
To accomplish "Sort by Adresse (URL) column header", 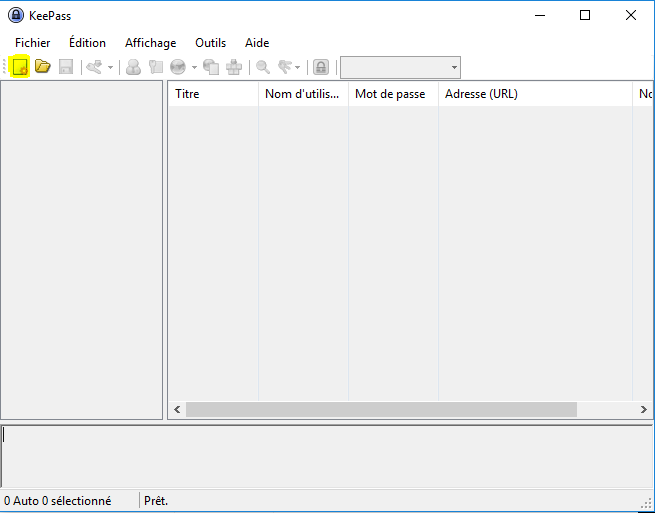I will [x=535, y=94].
